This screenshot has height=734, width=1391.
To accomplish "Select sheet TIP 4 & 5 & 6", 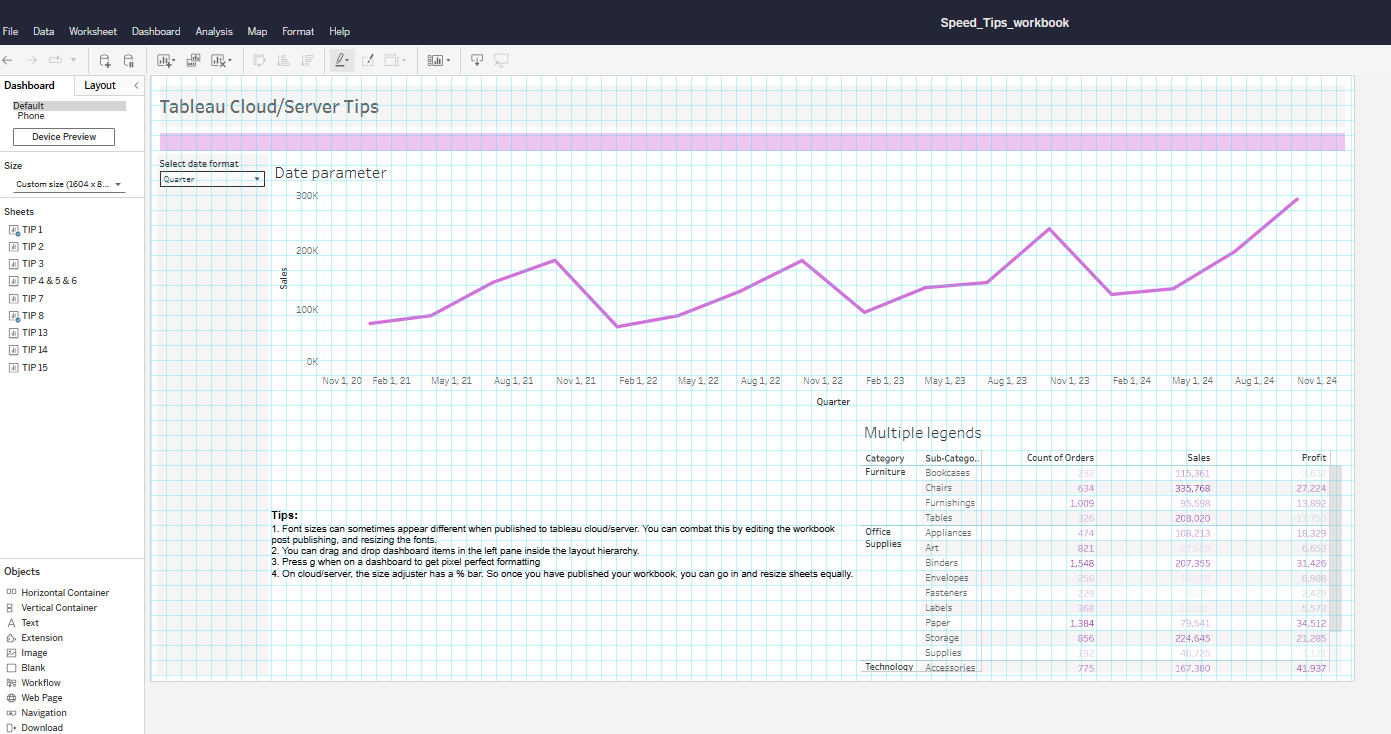I will tap(48, 281).
